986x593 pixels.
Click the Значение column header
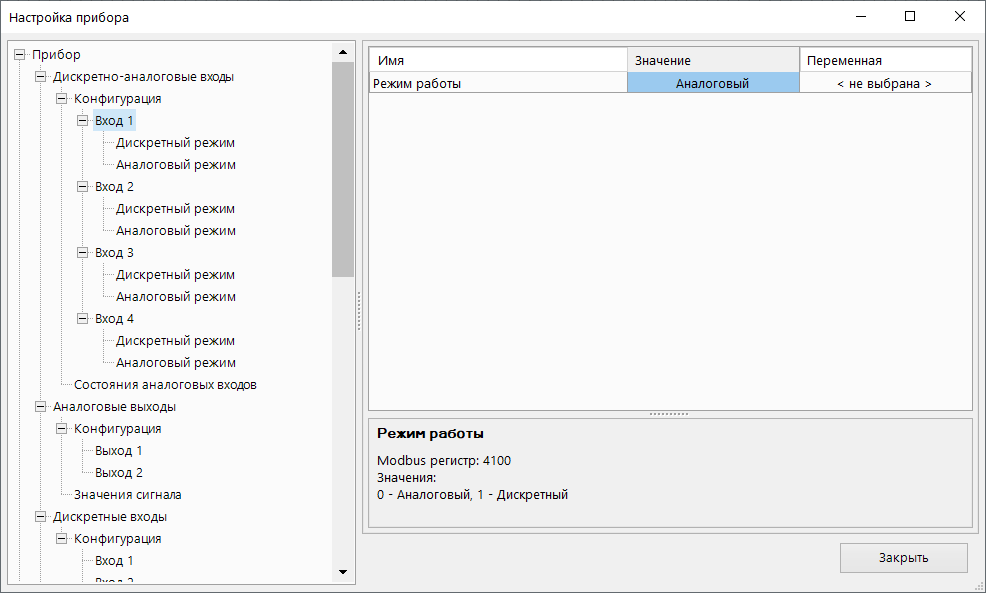712,61
